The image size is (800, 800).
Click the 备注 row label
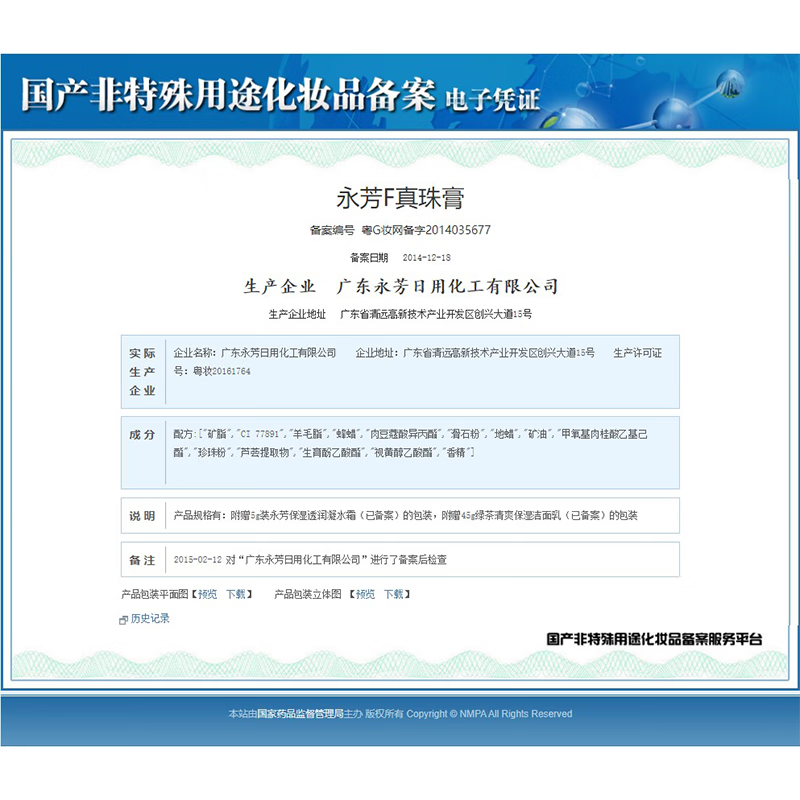(142, 560)
